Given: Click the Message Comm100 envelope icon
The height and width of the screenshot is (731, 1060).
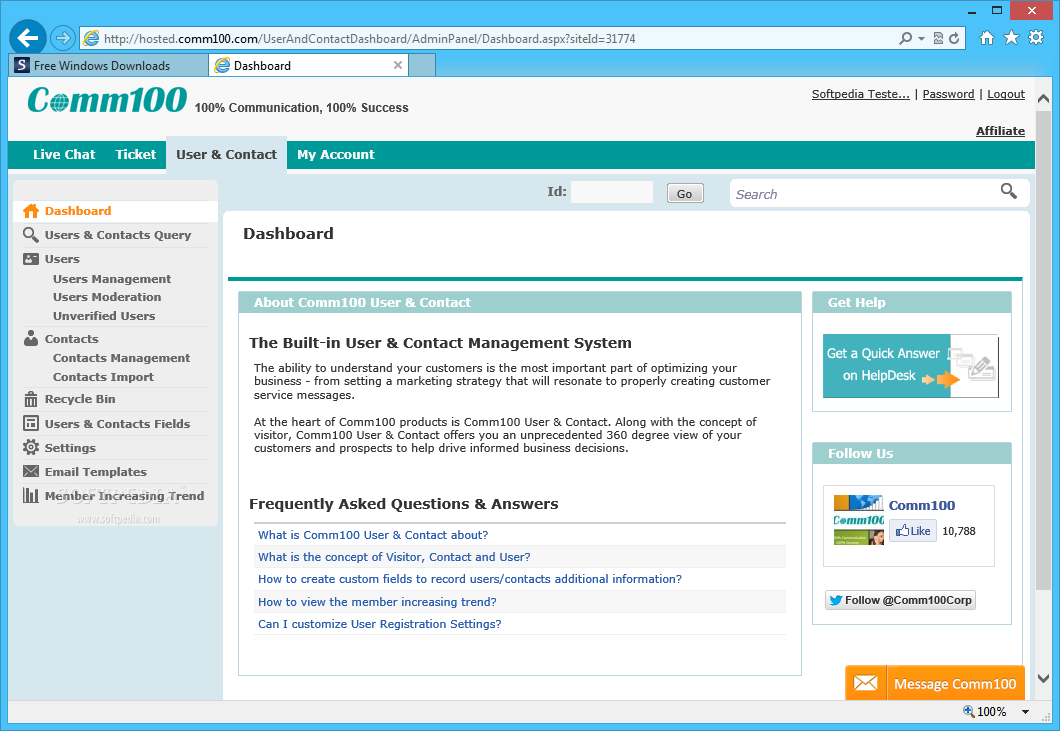Looking at the screenshot, I should pyautogui.click(x=865, y=683).
